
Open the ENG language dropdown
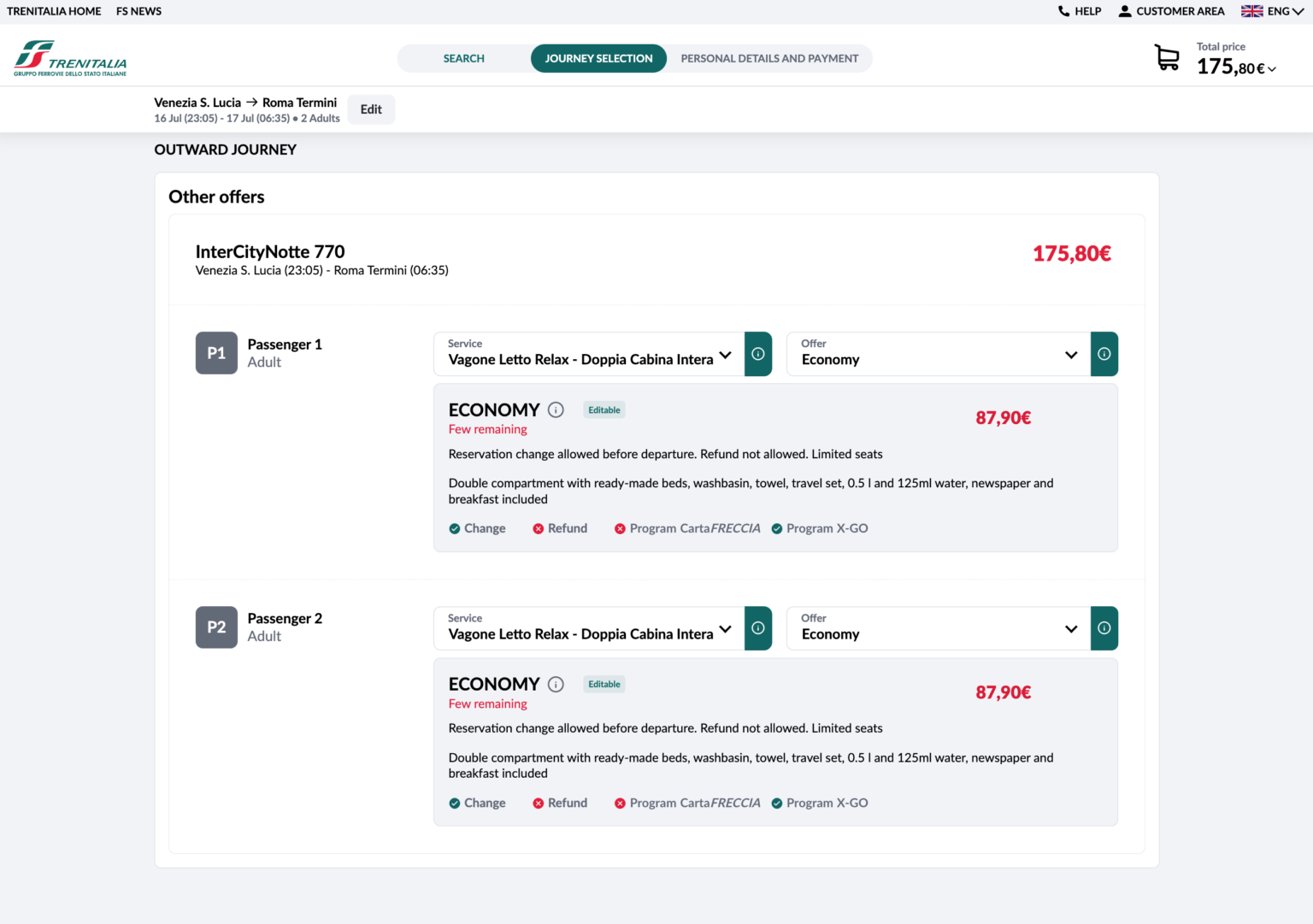(1285, 11)
